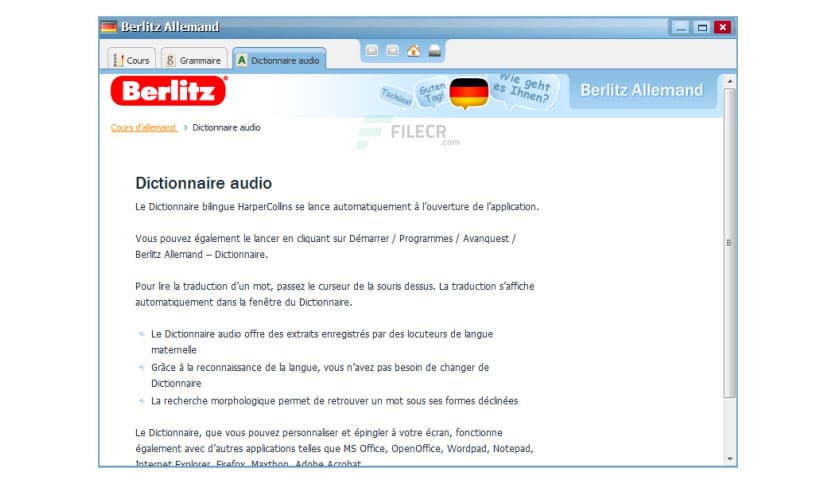This screenshot has height=484, width=836.
Task: Click the forward navigation arrow icon
Action: tap(392, 51)
